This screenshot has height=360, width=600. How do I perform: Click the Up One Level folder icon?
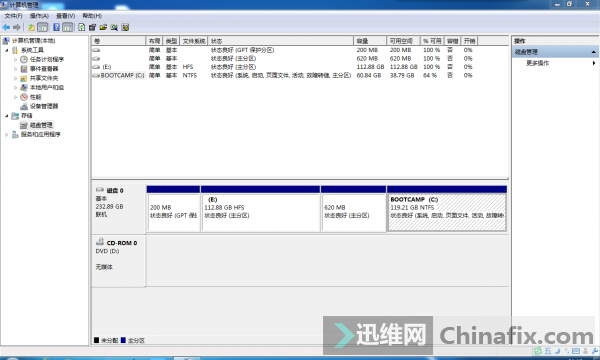point(31,27)
